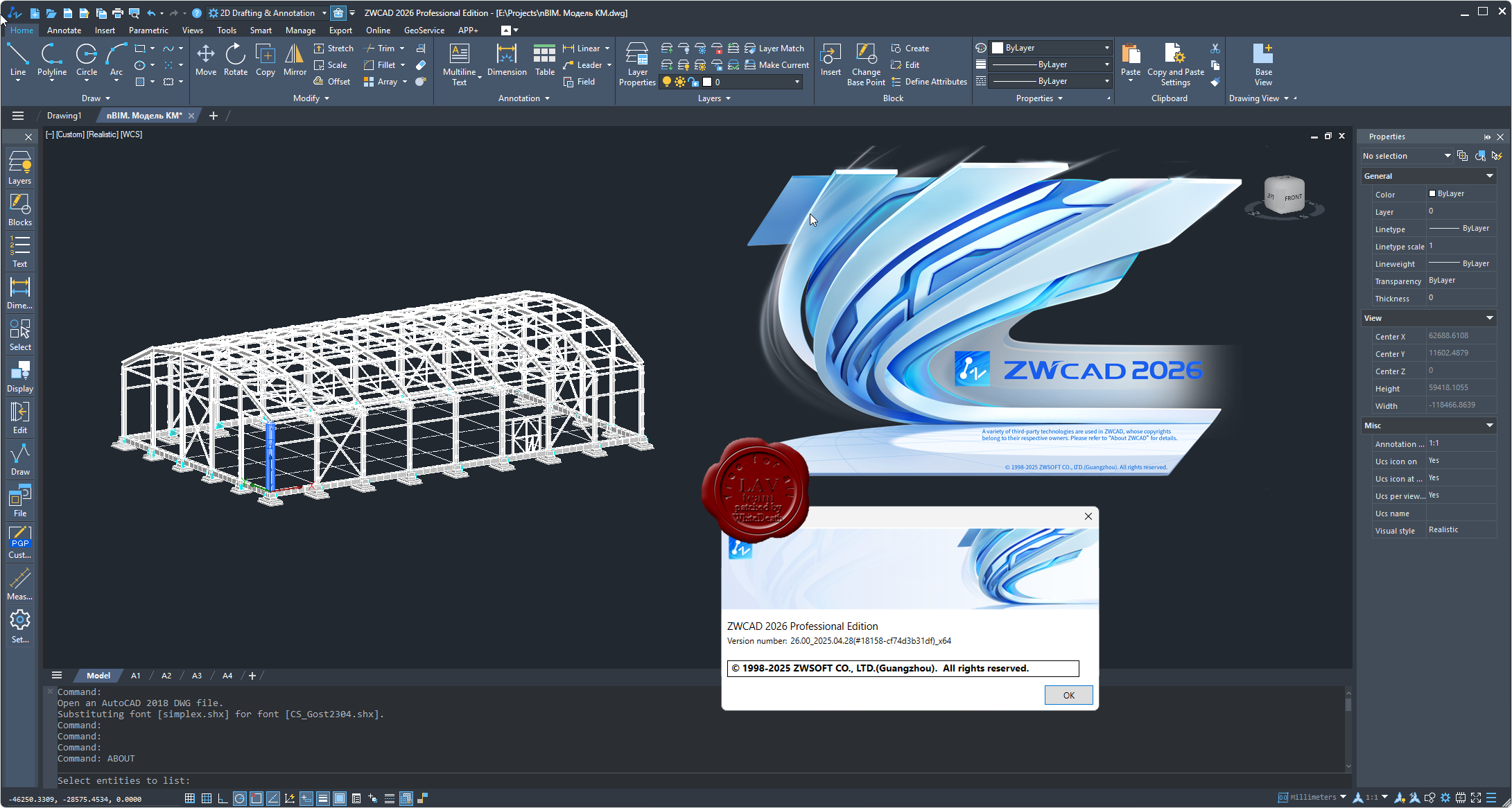Switch to the A1 layout tab

[x=136, y=676]
